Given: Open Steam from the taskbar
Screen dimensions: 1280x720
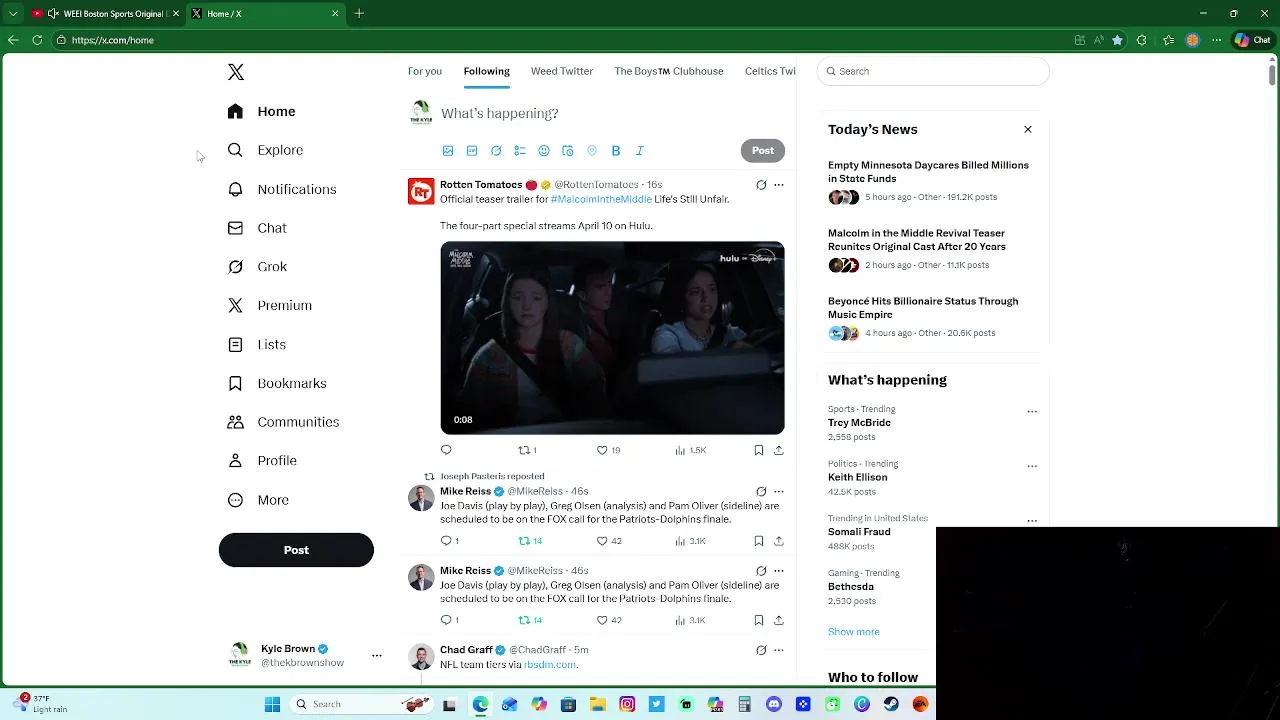Looking at the screenshot, I should point(891,704).
